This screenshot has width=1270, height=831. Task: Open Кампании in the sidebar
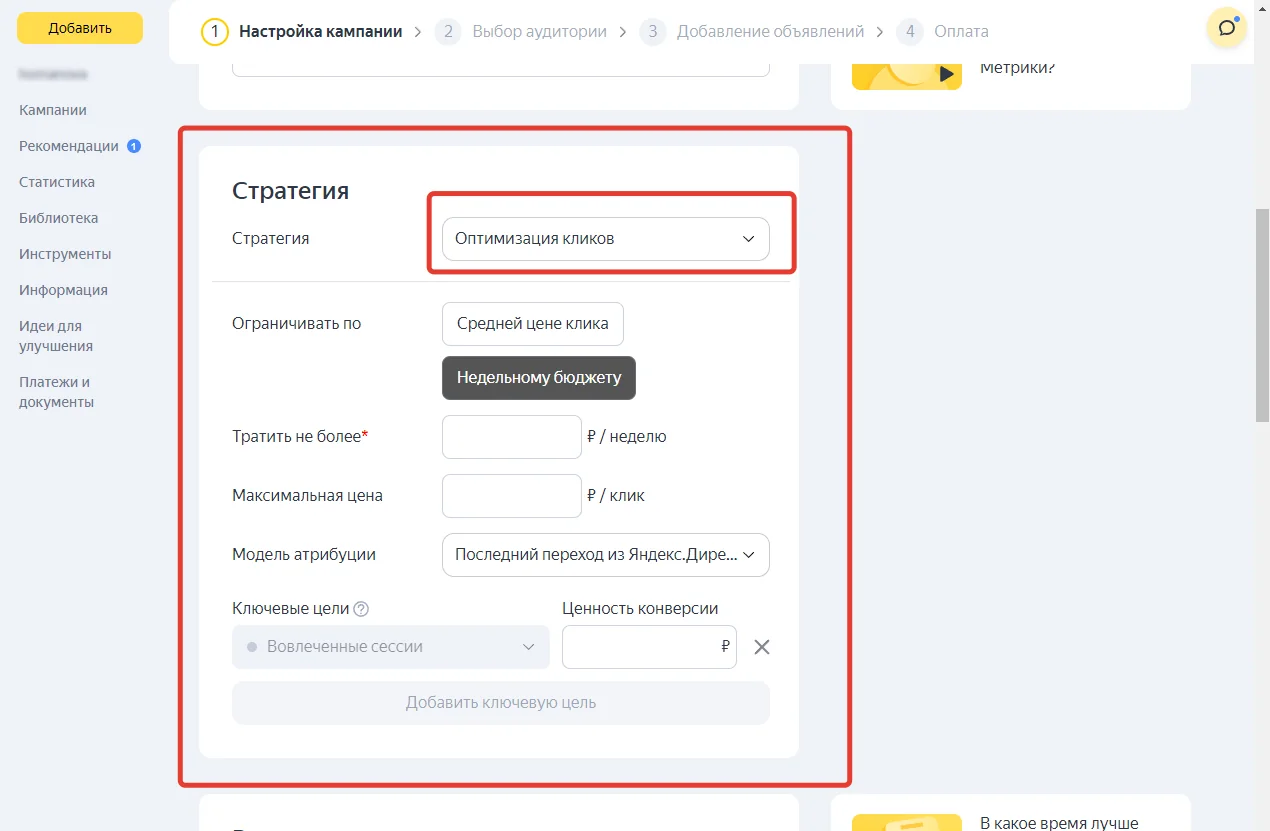tap(53, 110)
